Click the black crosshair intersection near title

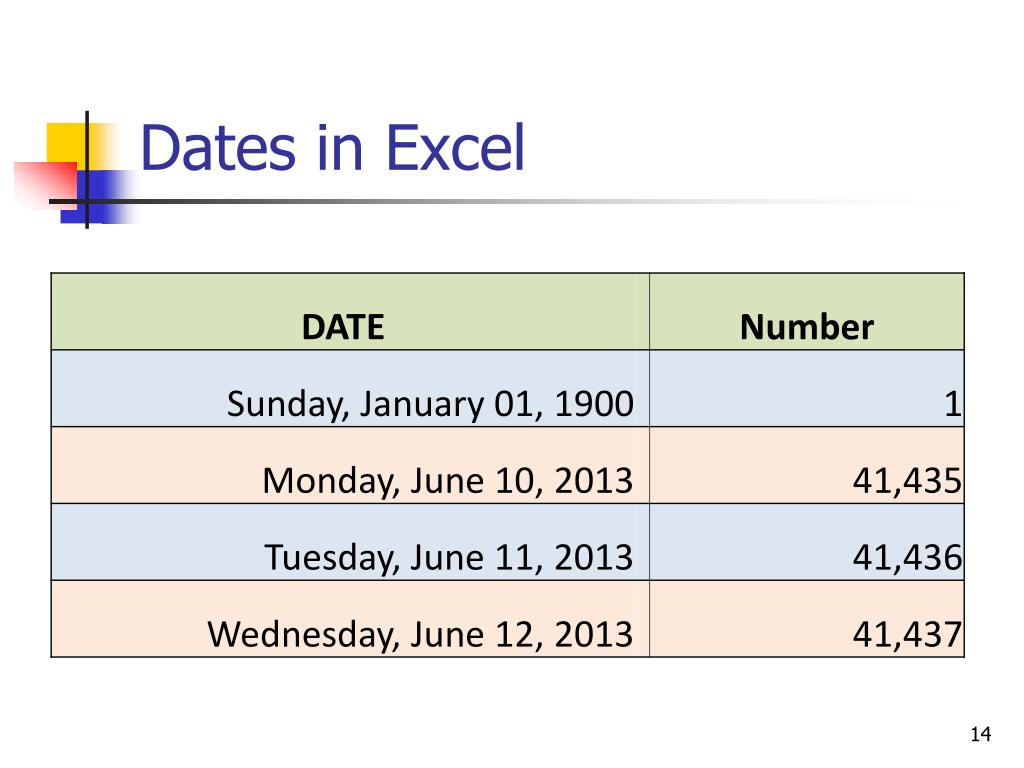(87, 202)
